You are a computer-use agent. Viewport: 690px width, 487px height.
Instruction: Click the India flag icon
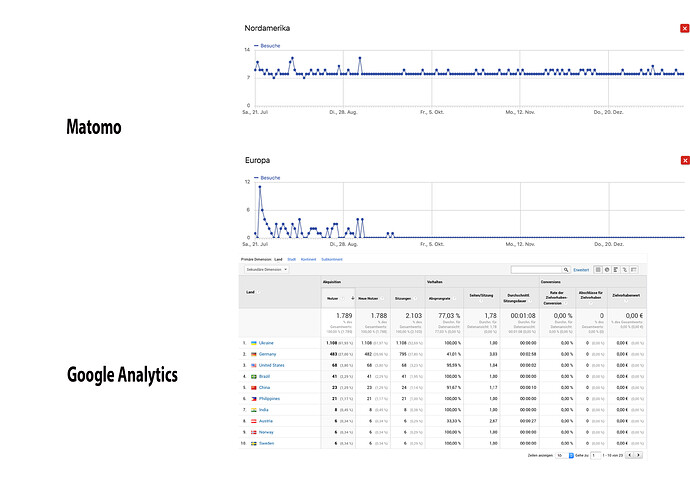pos(254,410)
